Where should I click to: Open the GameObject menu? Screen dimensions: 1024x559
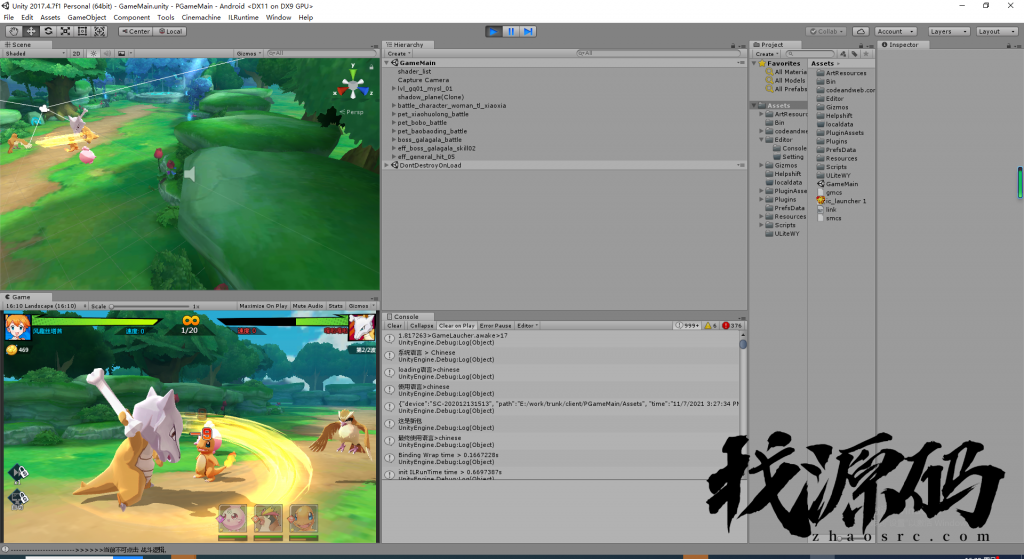87,18
